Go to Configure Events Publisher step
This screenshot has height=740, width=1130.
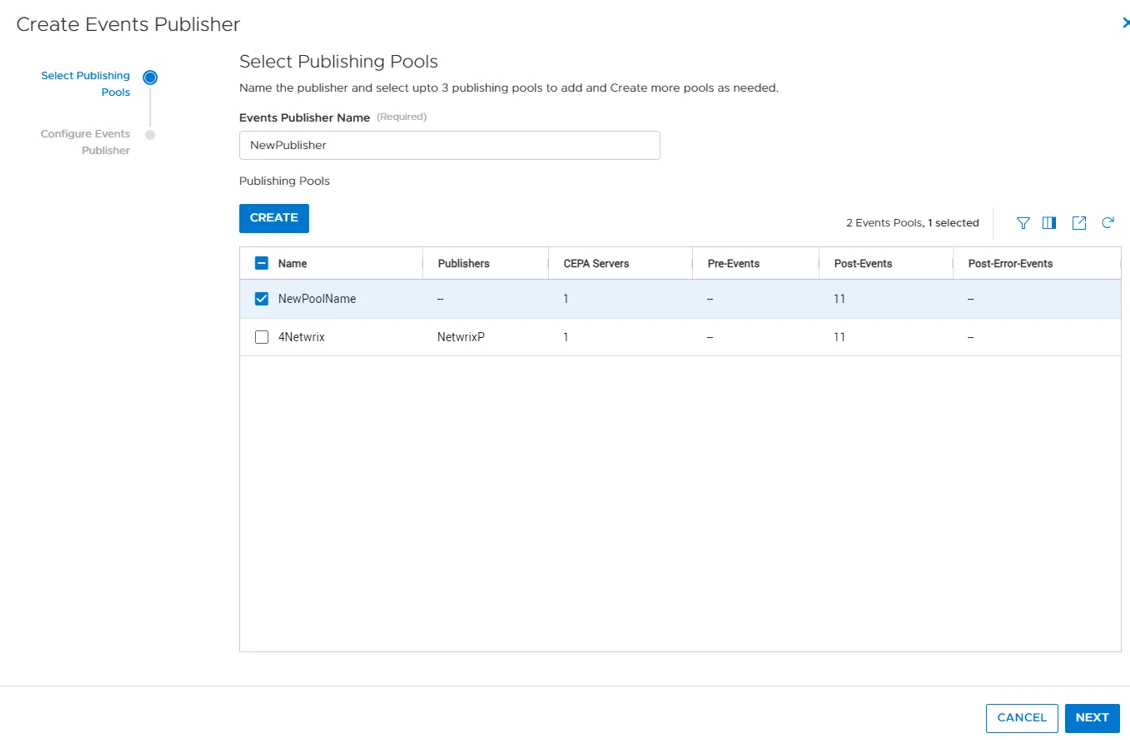tap(86, 142)
